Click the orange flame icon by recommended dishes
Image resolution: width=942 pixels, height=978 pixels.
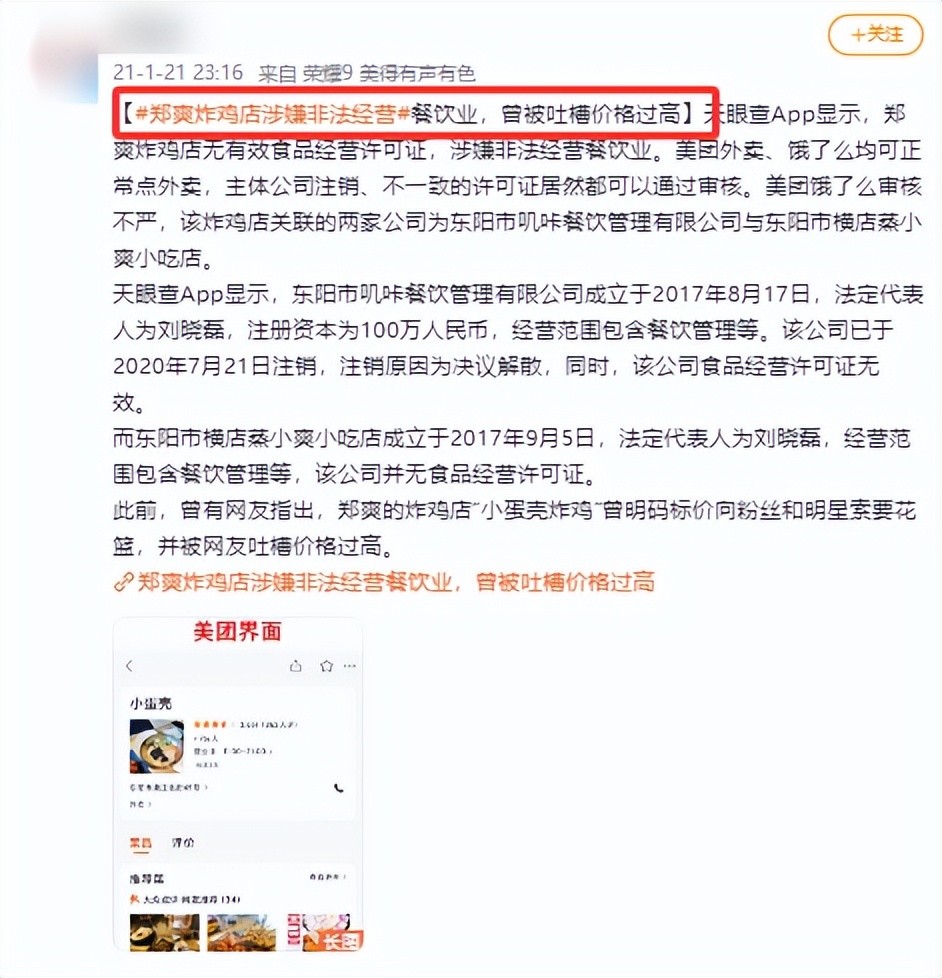pyautogui.click(x=134, y=899)
